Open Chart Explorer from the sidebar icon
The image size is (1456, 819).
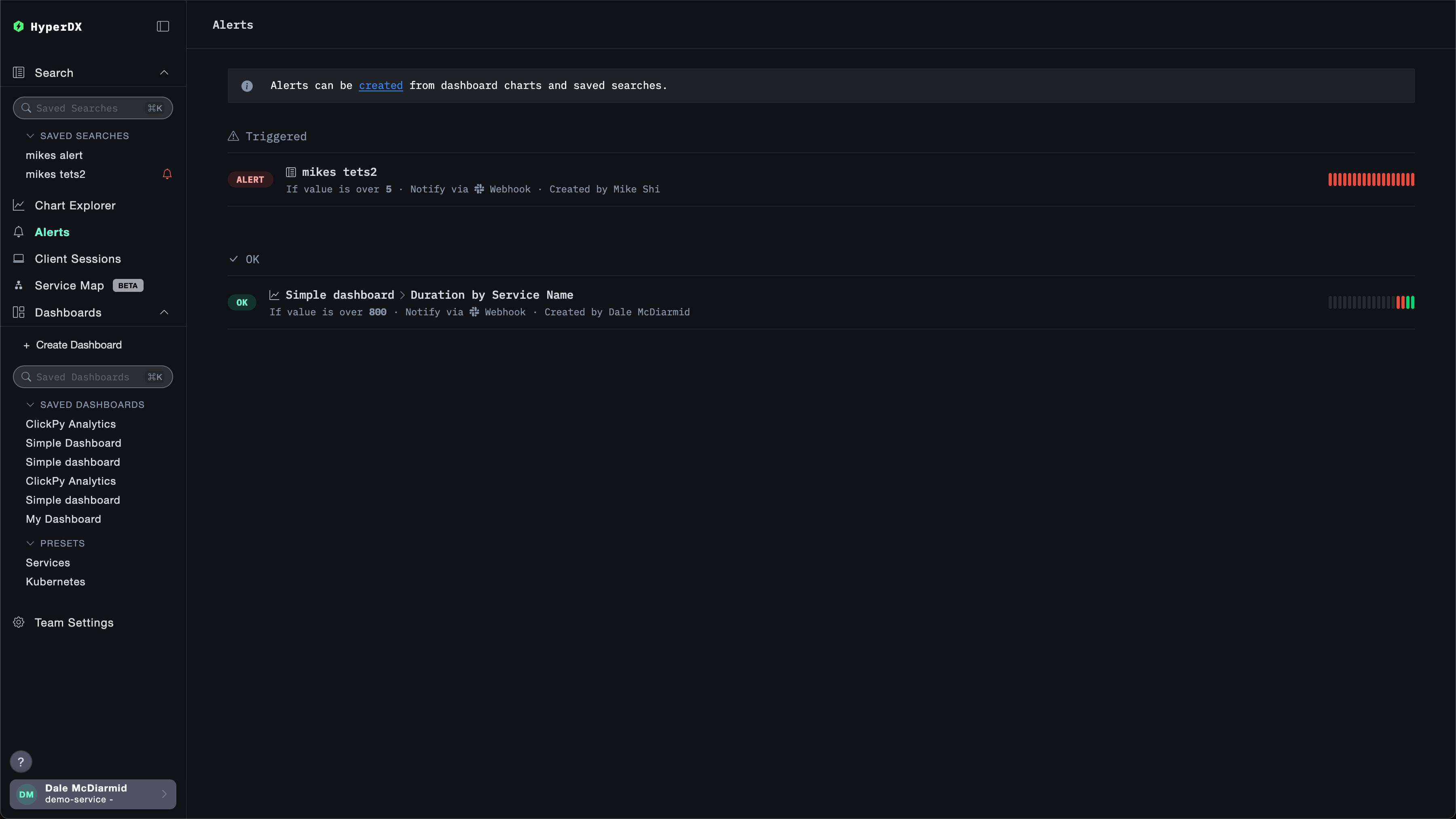(x=19, y=205)
